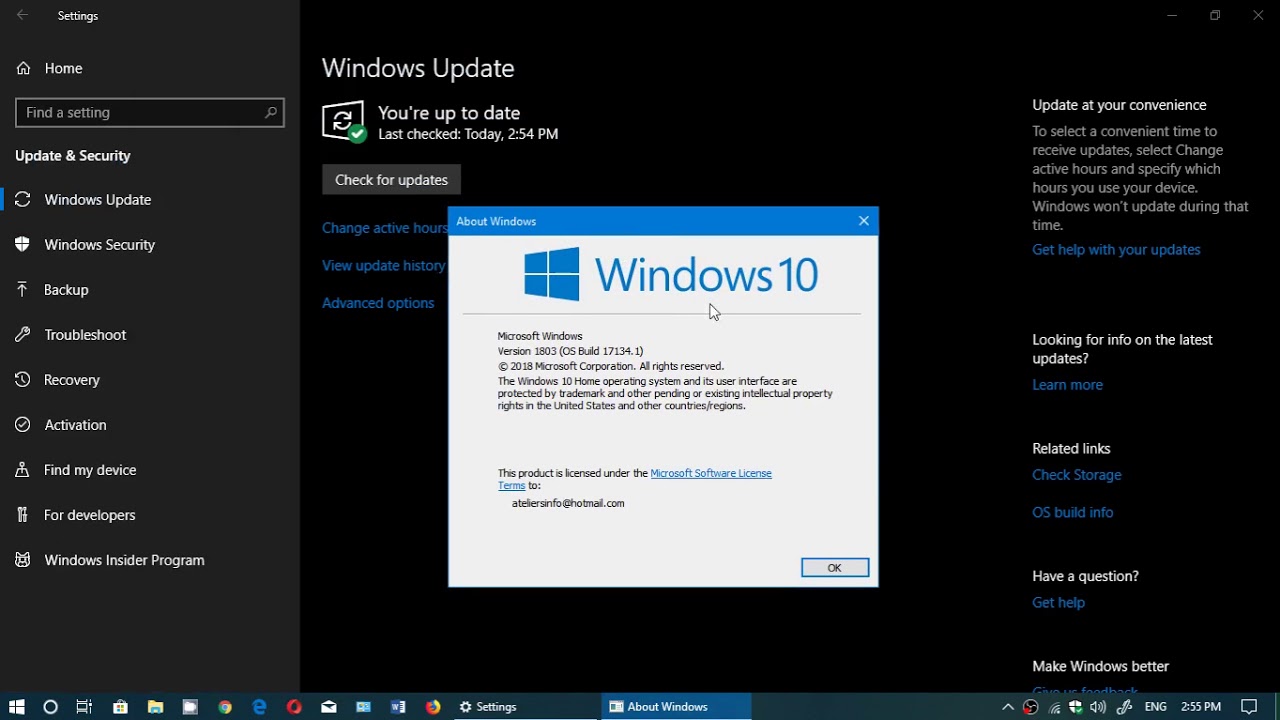
Task: Open the OS build info link
Action: pyautogui.click(x=1072, y=512)
